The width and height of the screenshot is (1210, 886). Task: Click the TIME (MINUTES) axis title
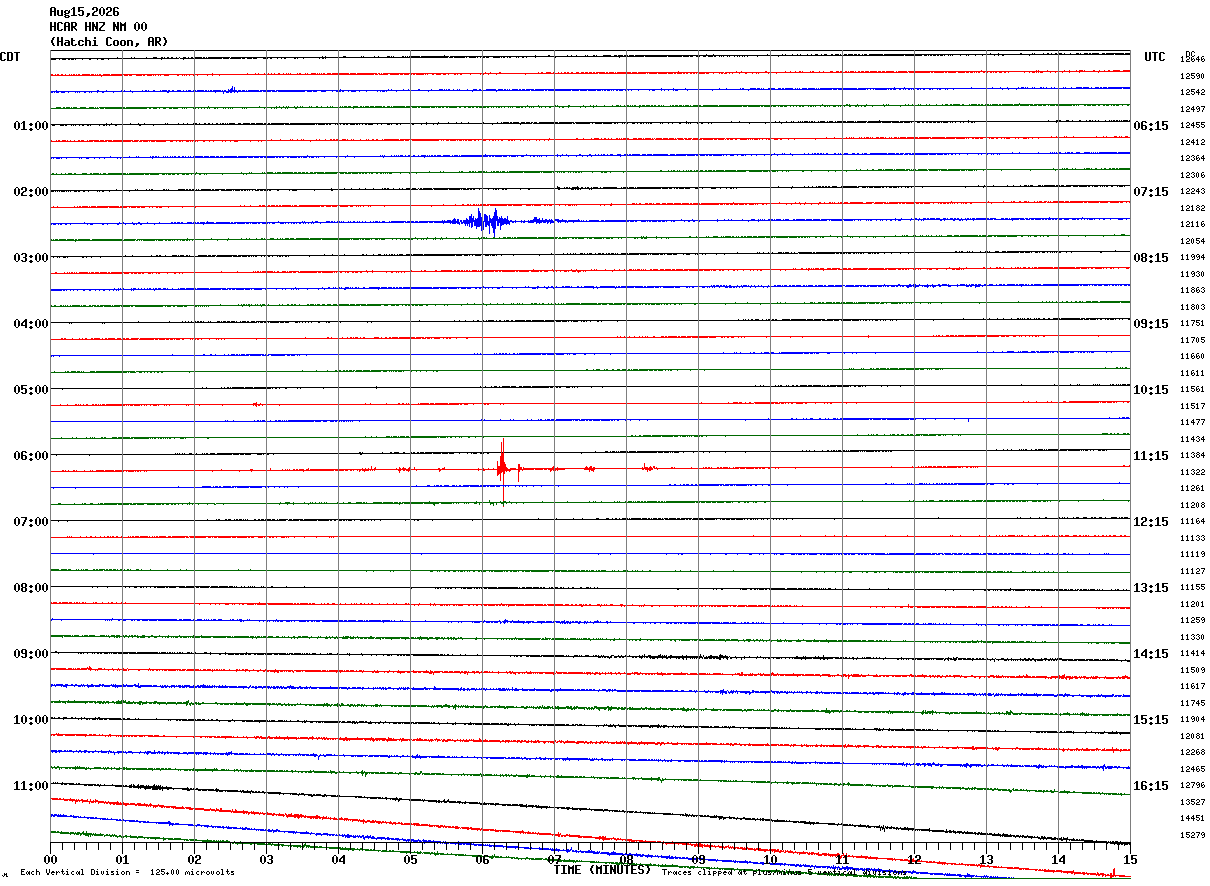pyautogui.click(x=602, y=870)
